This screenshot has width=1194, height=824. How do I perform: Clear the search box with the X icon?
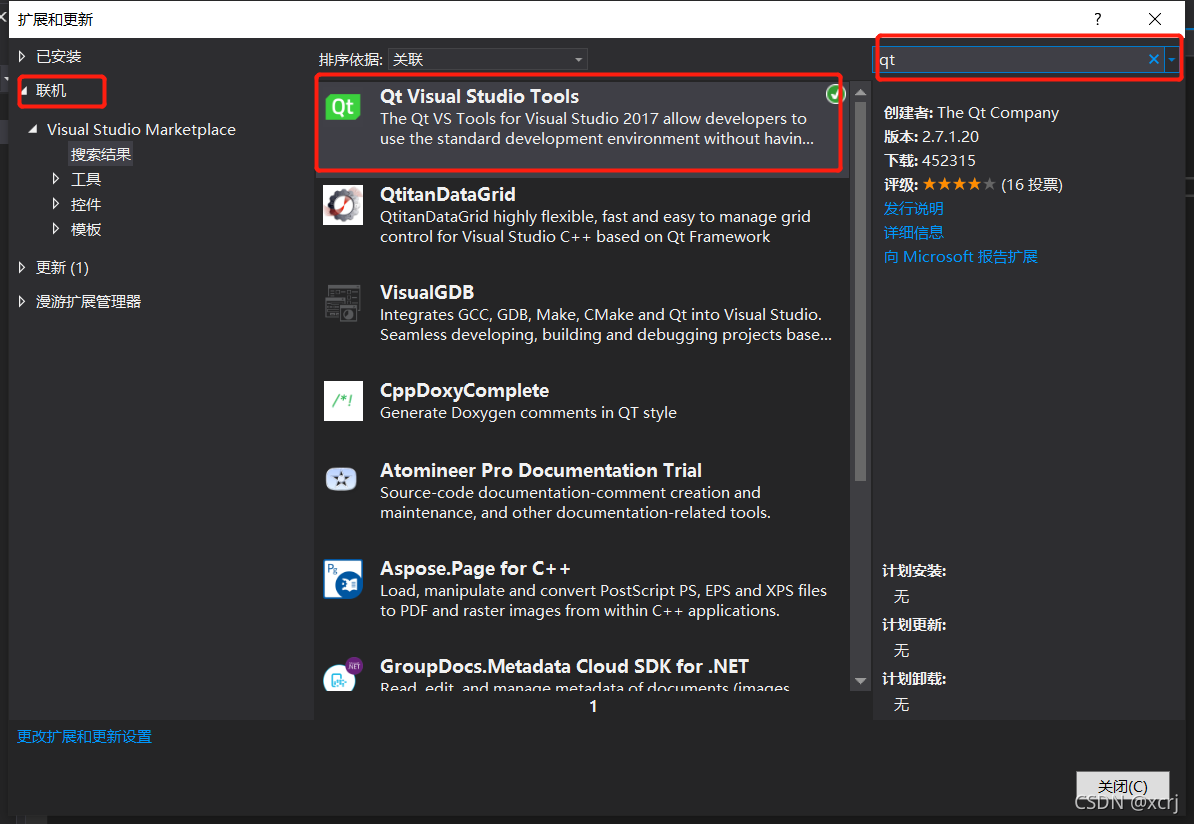coord(1154,59)
